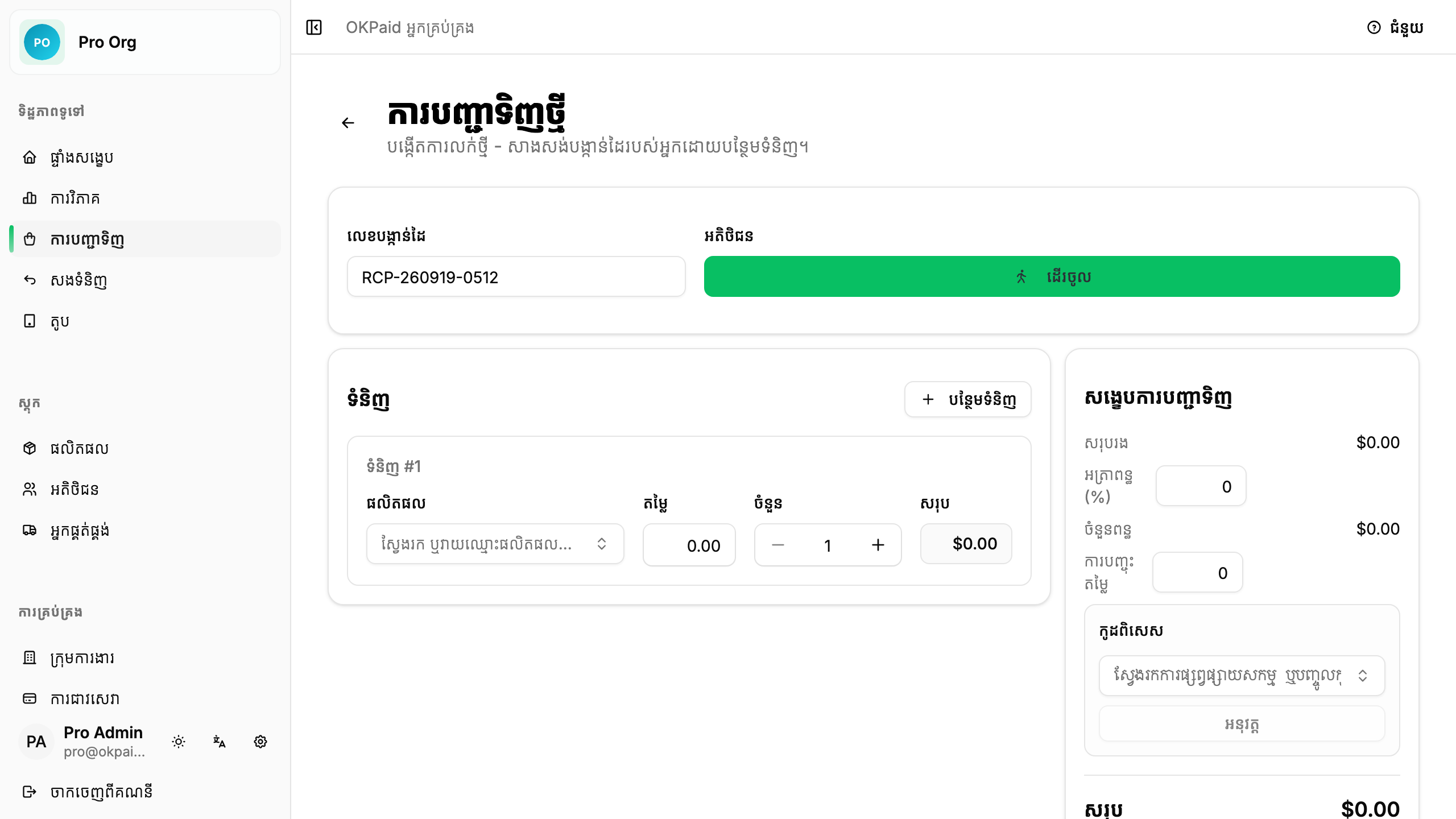This screenshot has width=1456, height=819.
Task: Open settings gear icon in sidebar footer
Action: click(x=260, y=742)
